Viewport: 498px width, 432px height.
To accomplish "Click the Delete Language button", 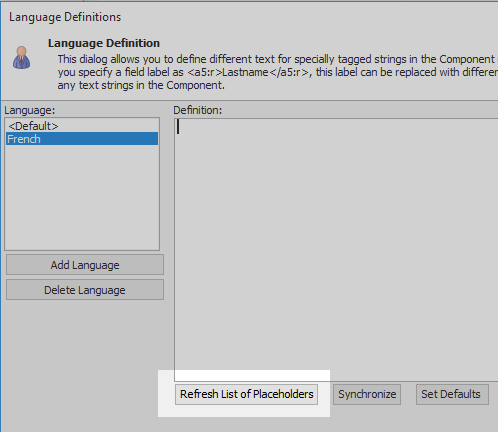I will point(85,290).
